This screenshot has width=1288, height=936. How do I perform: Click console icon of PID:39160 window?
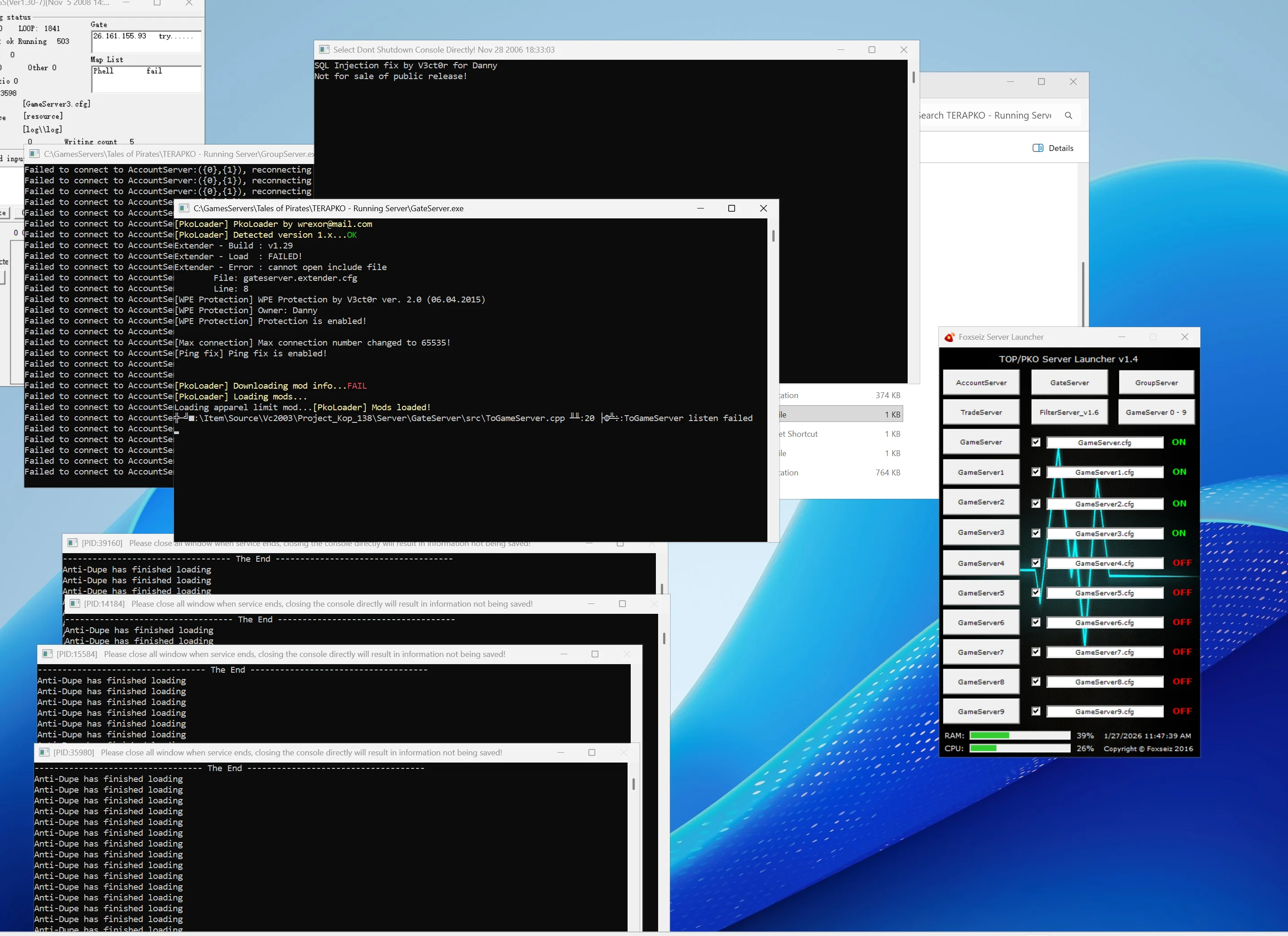[72, 543]
